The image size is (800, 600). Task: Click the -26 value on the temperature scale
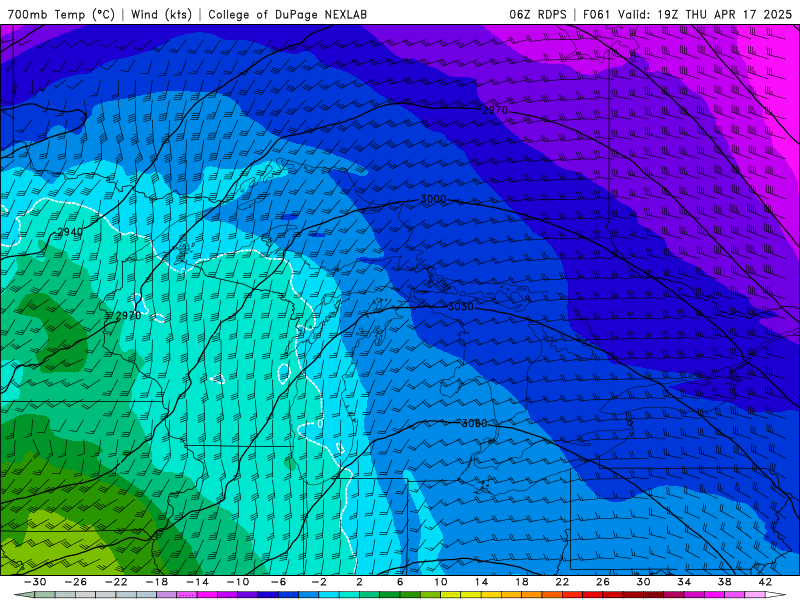(x=76, y=582)
